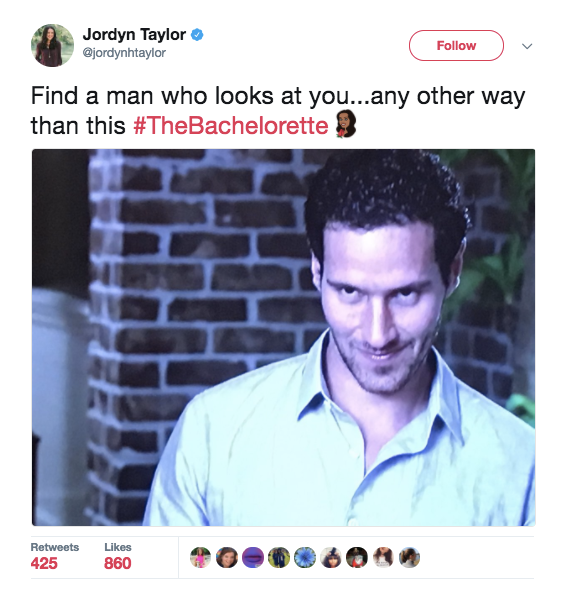Follow Jordyn Taylor
567x591 pixels.
[x=456, y=46]
